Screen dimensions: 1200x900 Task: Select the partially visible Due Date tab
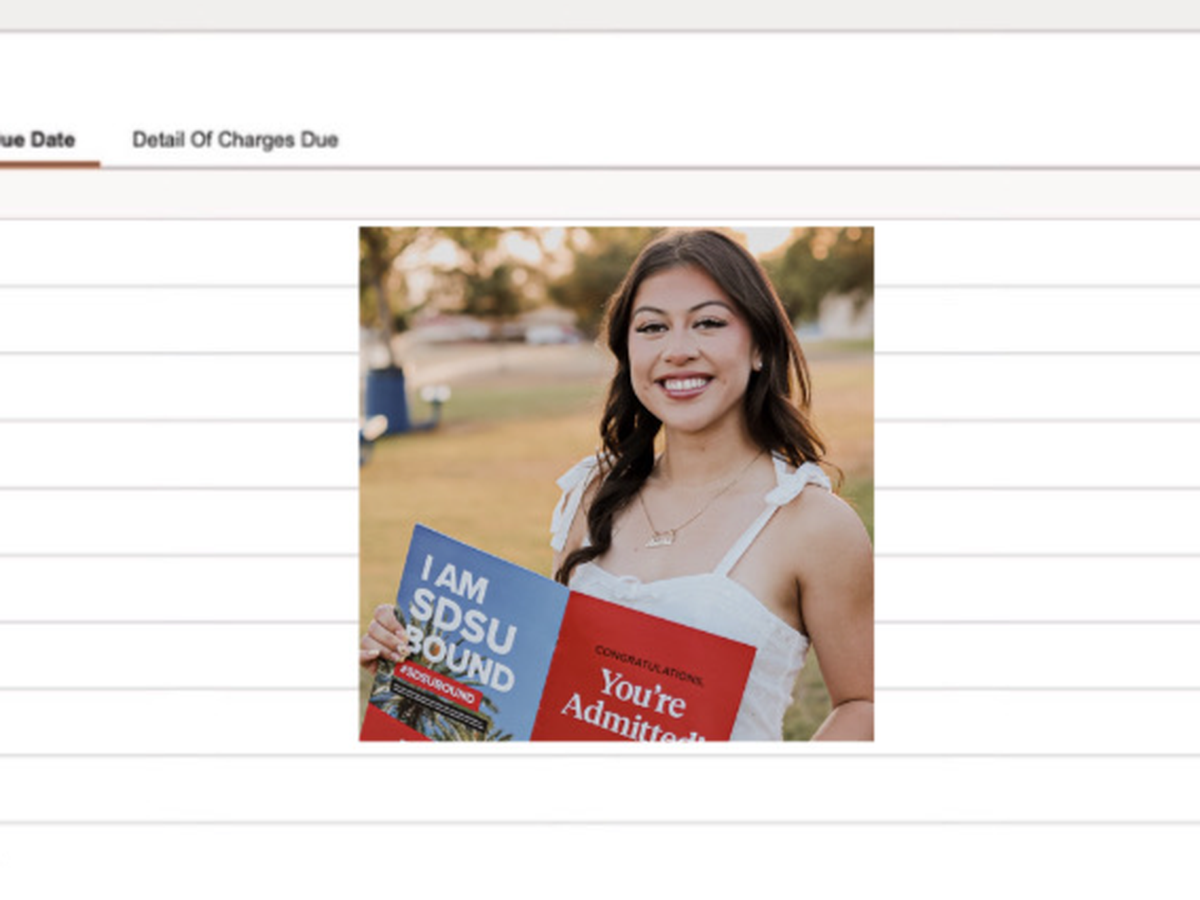coord(38,140)
